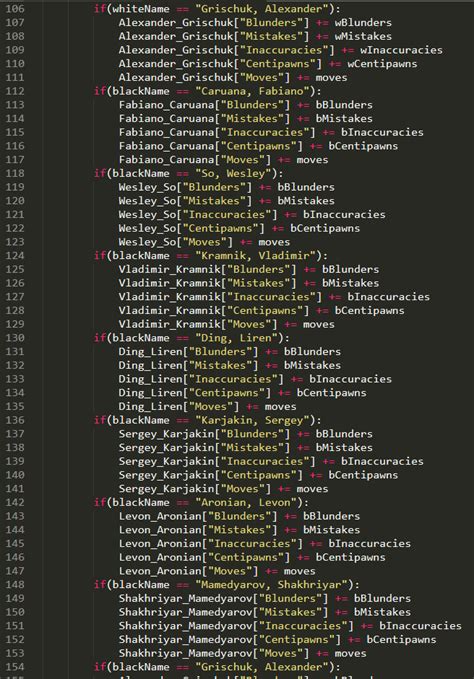The width and height of the screenshot is (474, 679).
Task: Click the "Moves" key on Shakhriyar_Mamedyarov line
Action: pos(284,653)
